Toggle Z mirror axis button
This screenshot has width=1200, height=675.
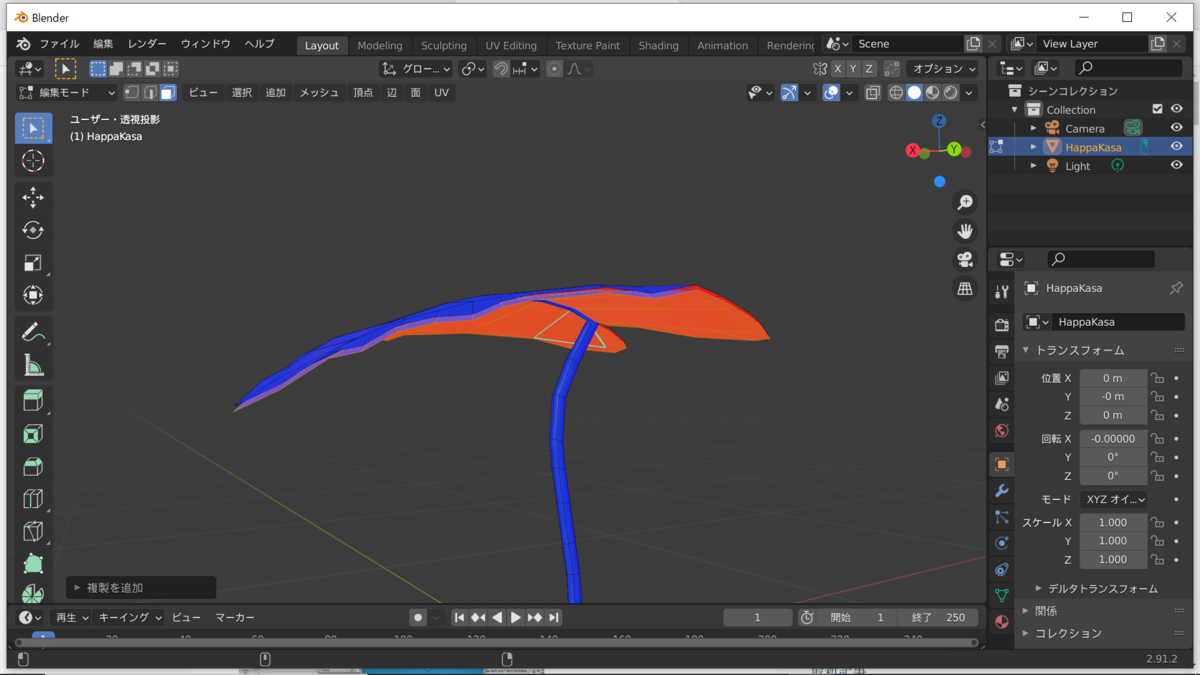870,69
